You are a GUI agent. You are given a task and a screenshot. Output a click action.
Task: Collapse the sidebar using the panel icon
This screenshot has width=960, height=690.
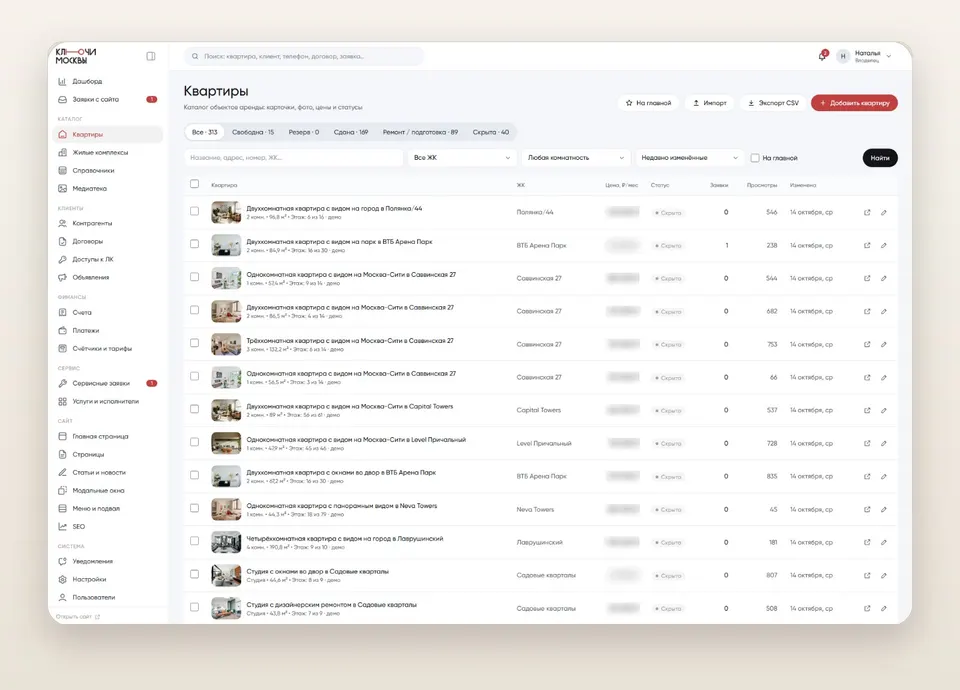pyautogui.click(x=151, y=56)
